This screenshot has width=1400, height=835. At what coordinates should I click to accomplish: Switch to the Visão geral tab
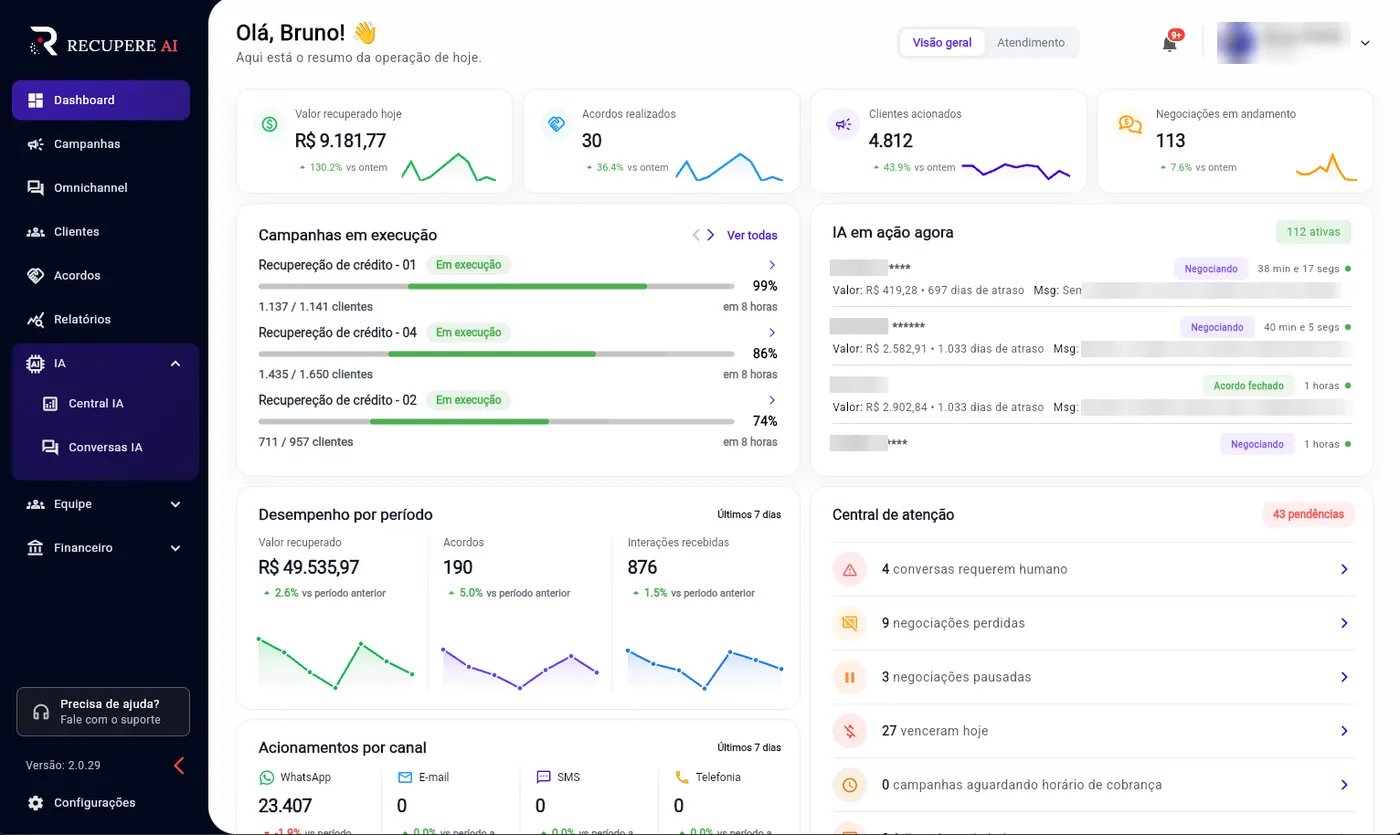click(942, 43)
